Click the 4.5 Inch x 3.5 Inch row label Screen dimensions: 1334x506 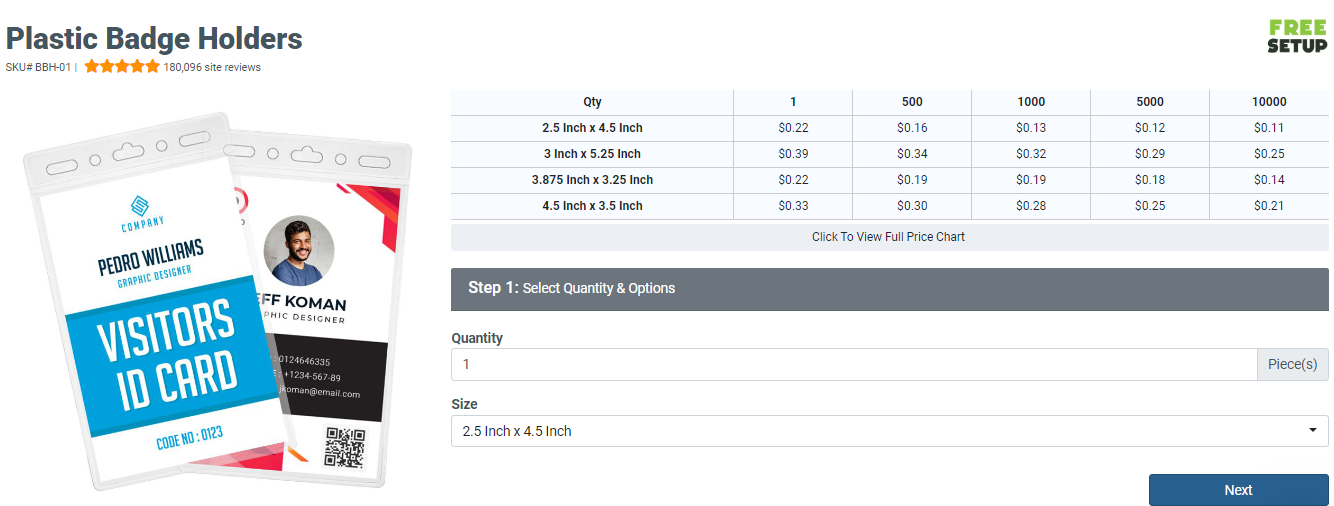pyautogui.click(x=592, y=206)
